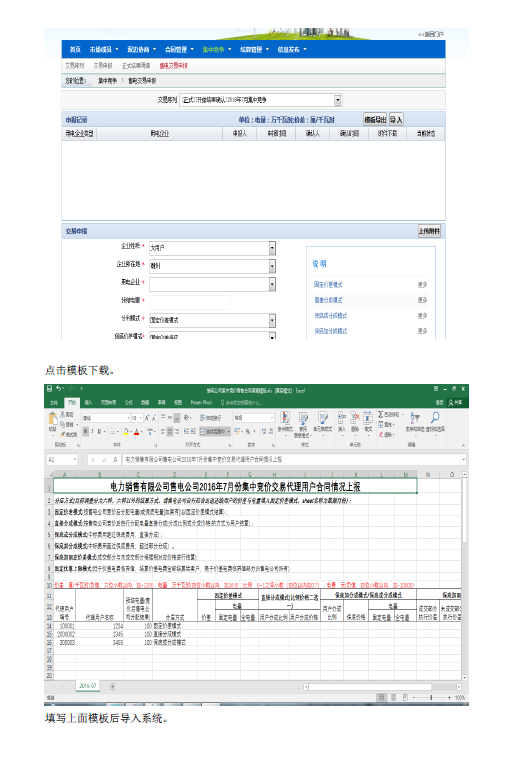Click the 导入 button
The image size is (521, 758).
[x=396, y=119]
